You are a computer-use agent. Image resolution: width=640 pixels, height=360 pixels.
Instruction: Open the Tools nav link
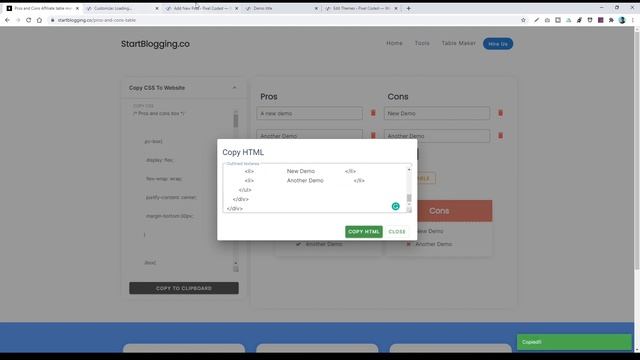click(x=422, y=43)
